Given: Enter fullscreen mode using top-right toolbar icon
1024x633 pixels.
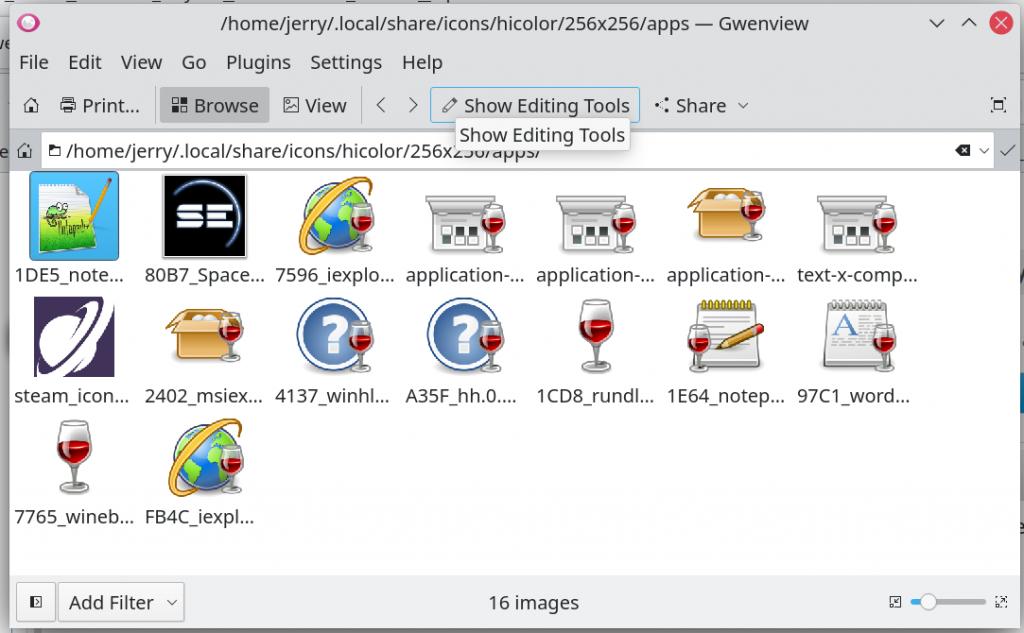Looking at the screenshot, I should click(x=997, y=105).
